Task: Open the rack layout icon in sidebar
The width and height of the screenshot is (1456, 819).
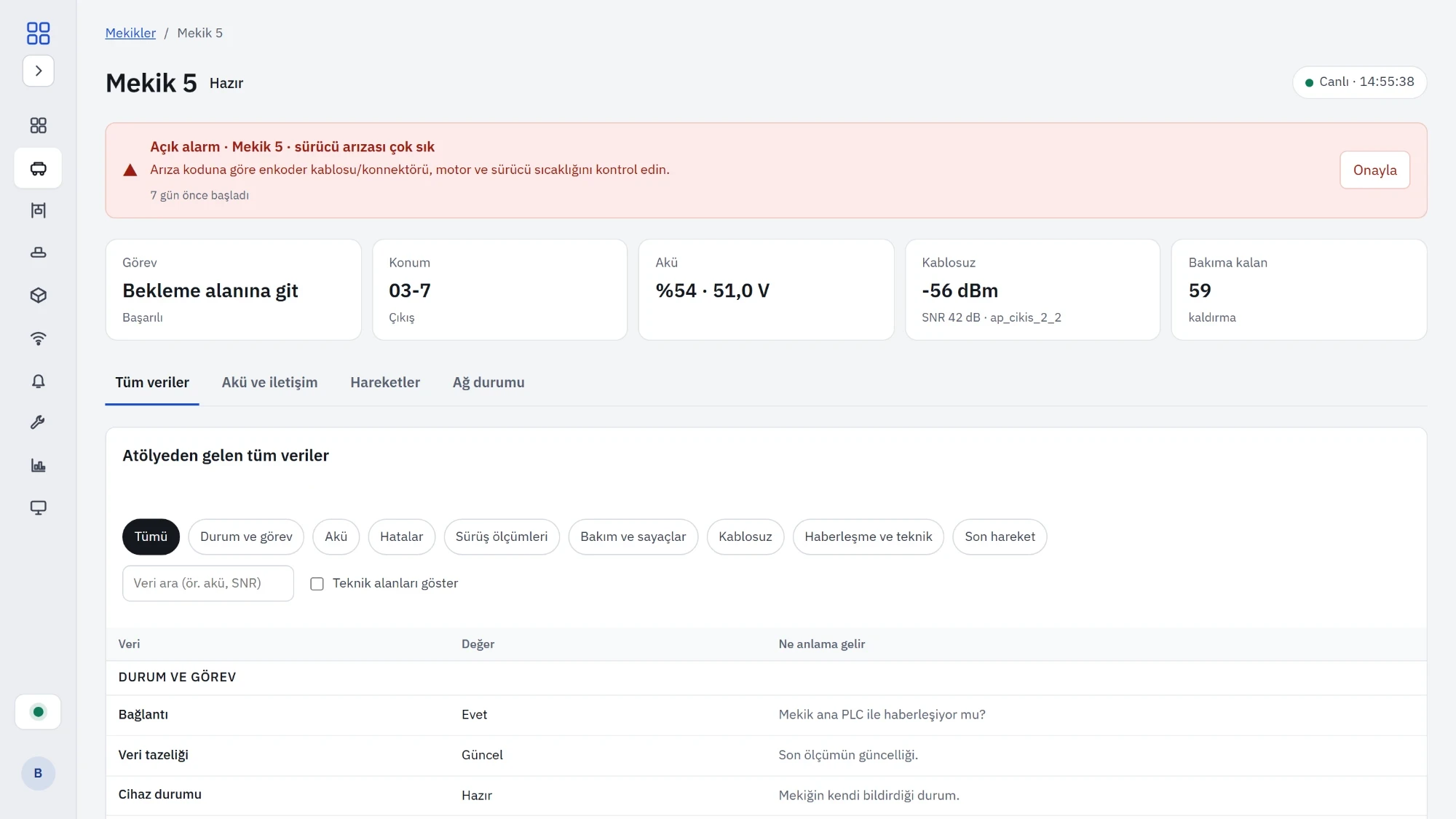Action: 39,210
